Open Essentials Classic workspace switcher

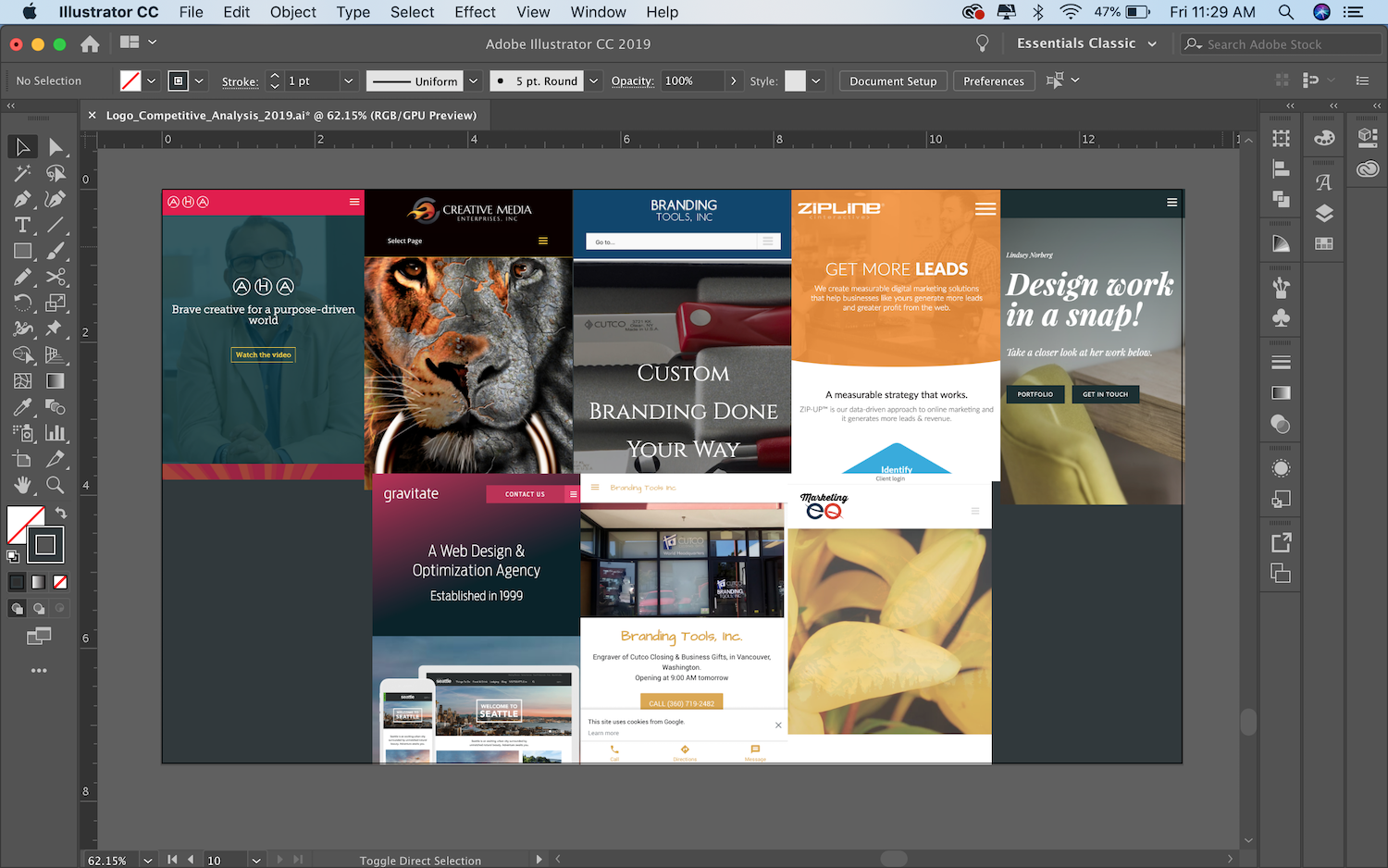1086,43
